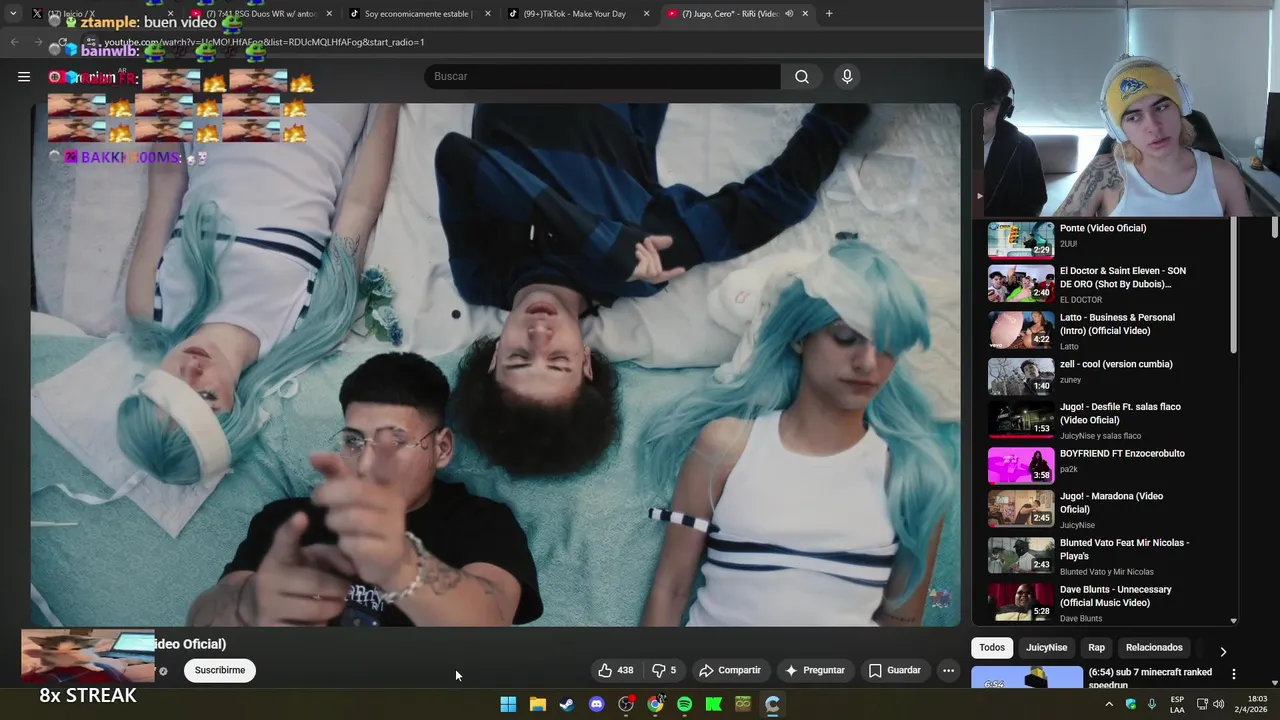Open a new browser tab

tap(829, 13)
